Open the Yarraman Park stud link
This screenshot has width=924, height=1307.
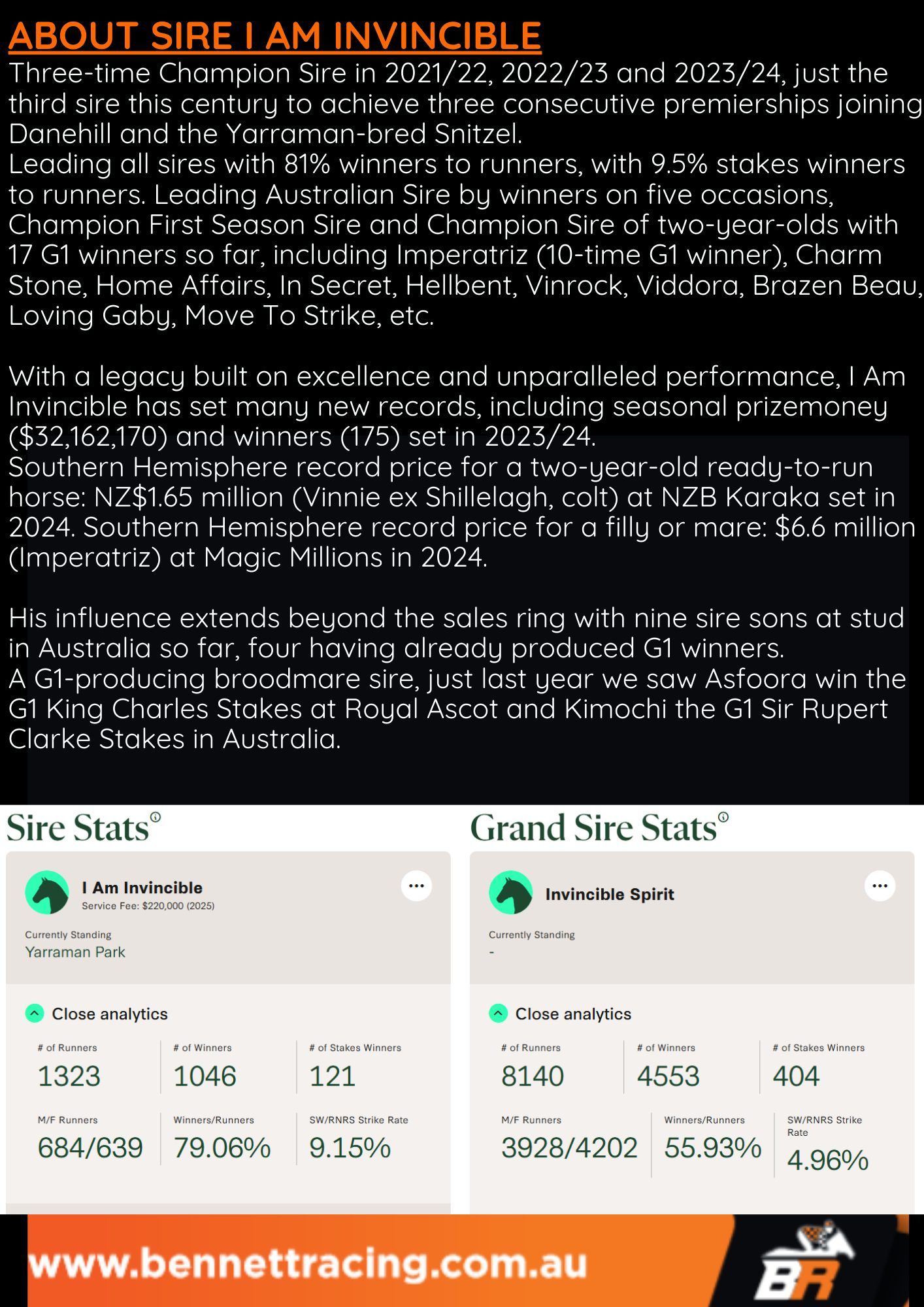(x=75, y=952)
